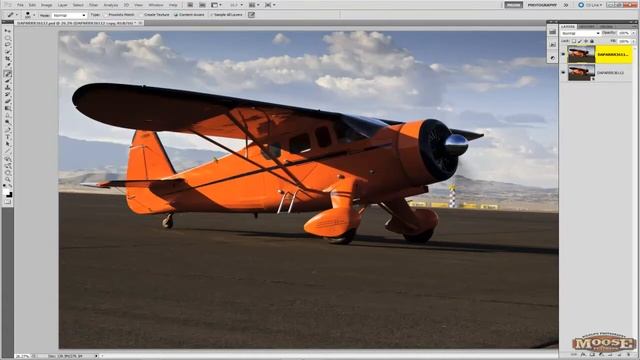640x360 pixels.
Task: Open the Layers panel options menu
Action: (633, 27)
